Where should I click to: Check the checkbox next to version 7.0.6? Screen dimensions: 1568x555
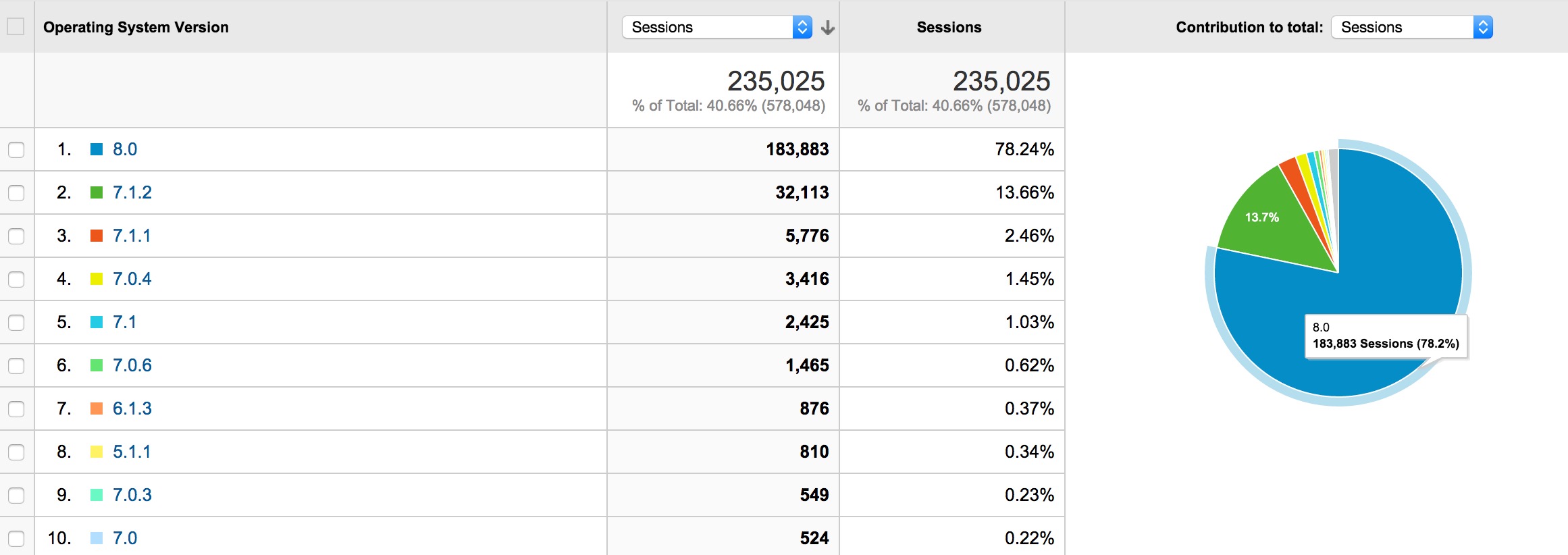(16, 365)
